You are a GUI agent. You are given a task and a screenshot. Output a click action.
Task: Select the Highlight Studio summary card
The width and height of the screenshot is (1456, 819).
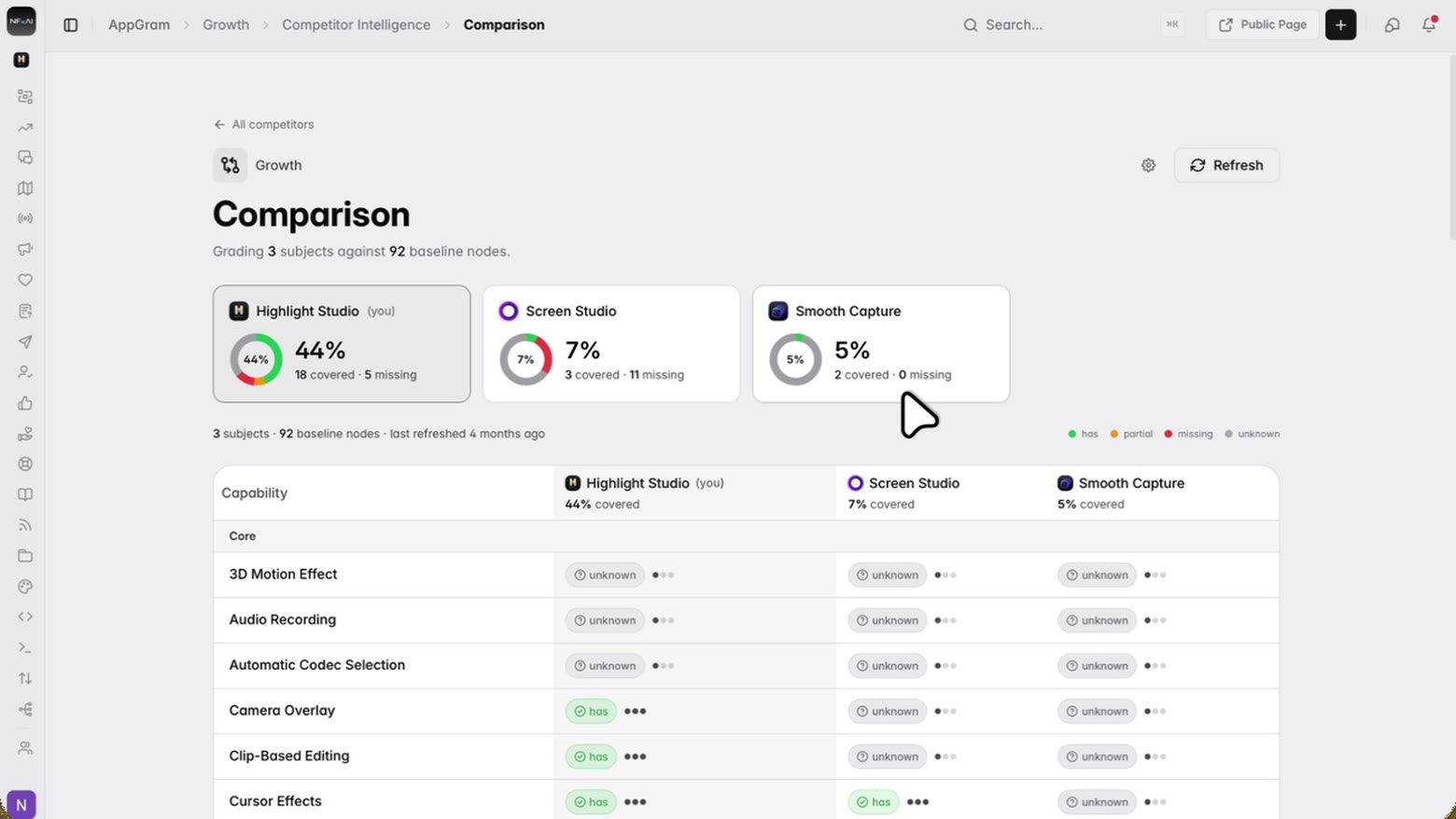pos(342,344)
